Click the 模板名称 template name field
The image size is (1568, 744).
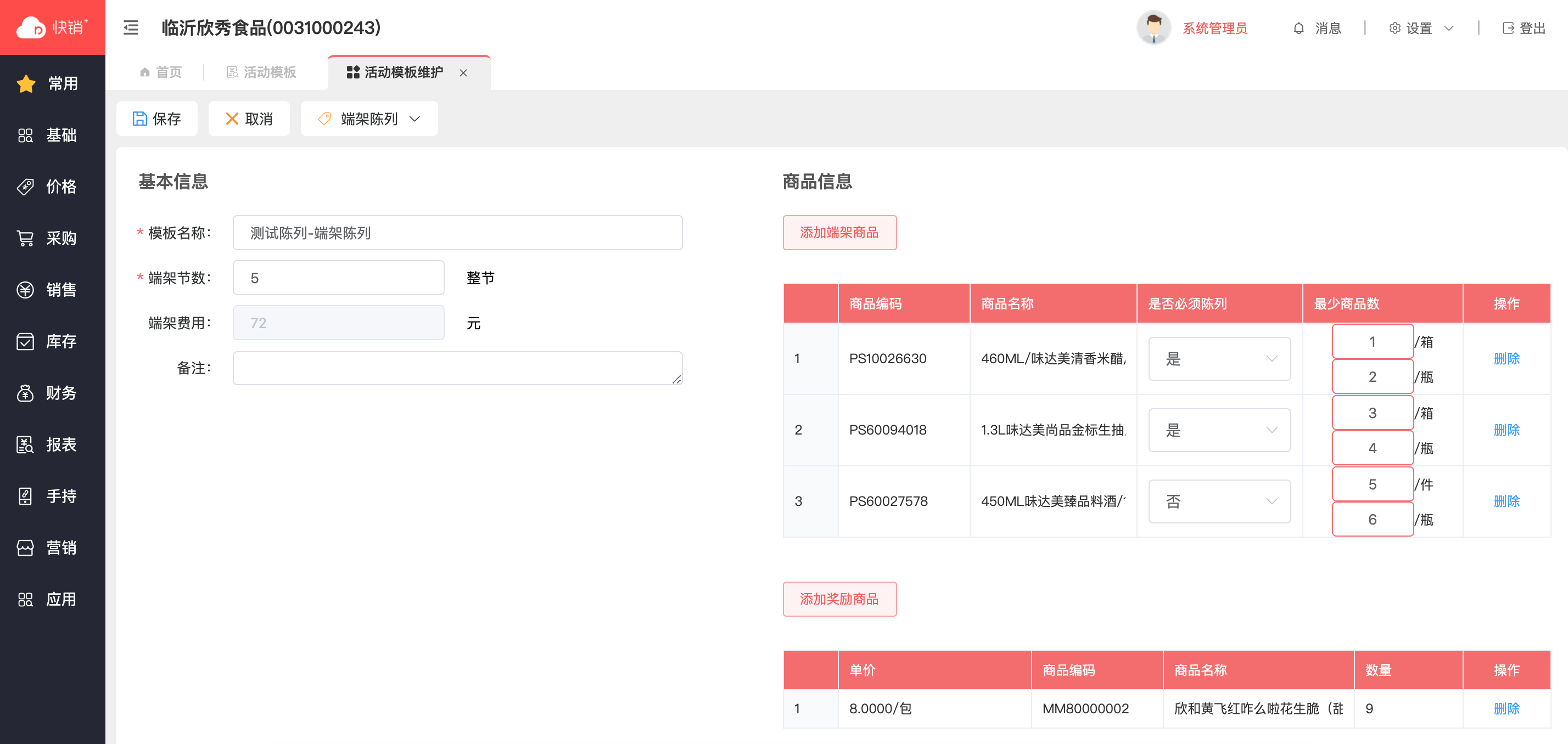[x=457, y=233]
